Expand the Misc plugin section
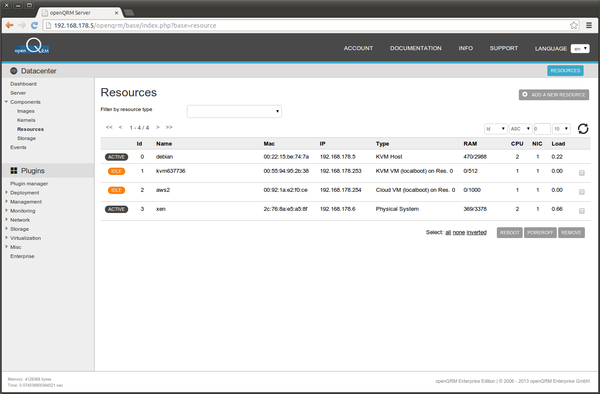The height and width of the screenshot is (394, 600). (6, 247)
